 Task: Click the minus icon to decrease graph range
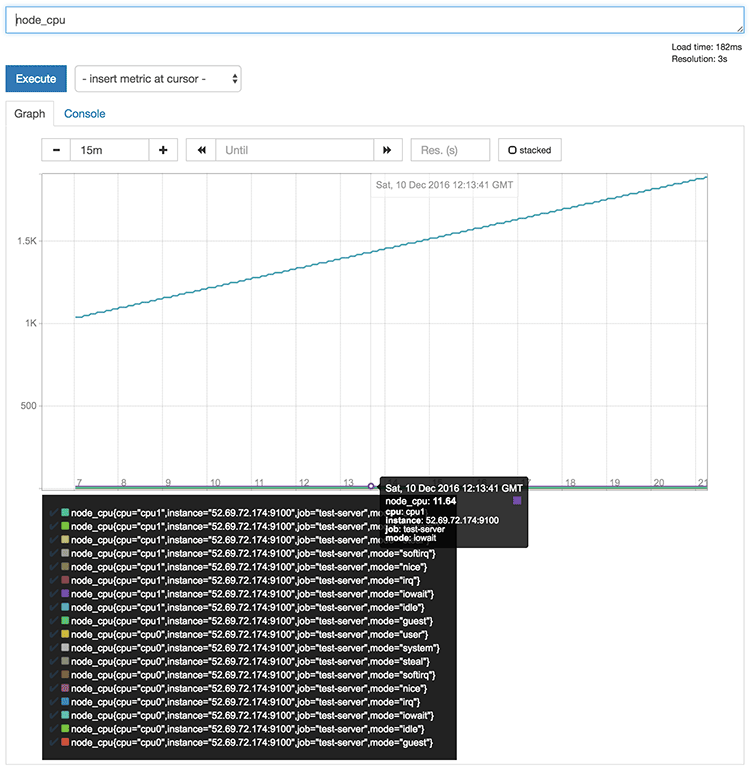pyautogui.click(x=56, y=150)
